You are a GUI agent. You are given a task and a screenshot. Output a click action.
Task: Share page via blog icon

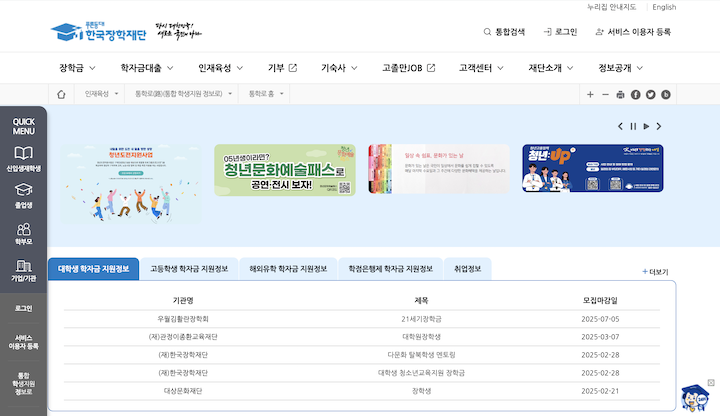666,95
